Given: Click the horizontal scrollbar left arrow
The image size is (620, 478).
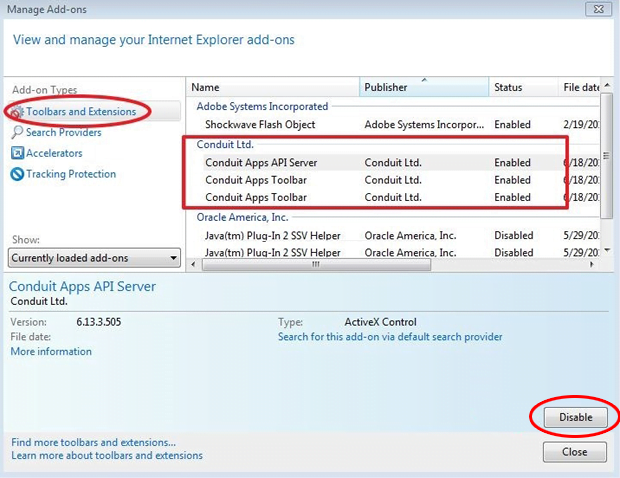Looking at the screenshot, I should [x=193, y=264].
